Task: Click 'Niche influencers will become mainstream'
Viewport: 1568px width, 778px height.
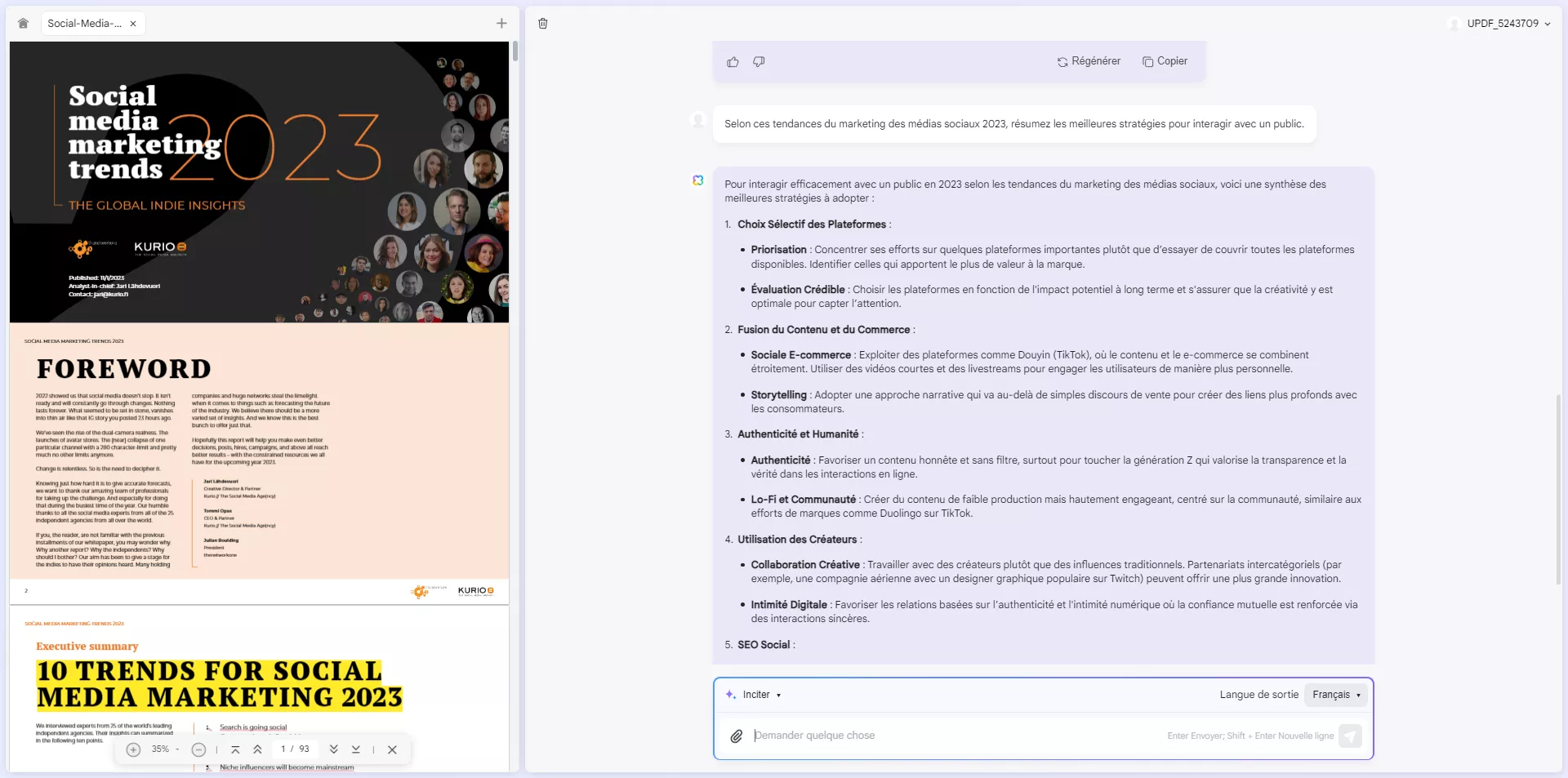Action: coord(287,767)
